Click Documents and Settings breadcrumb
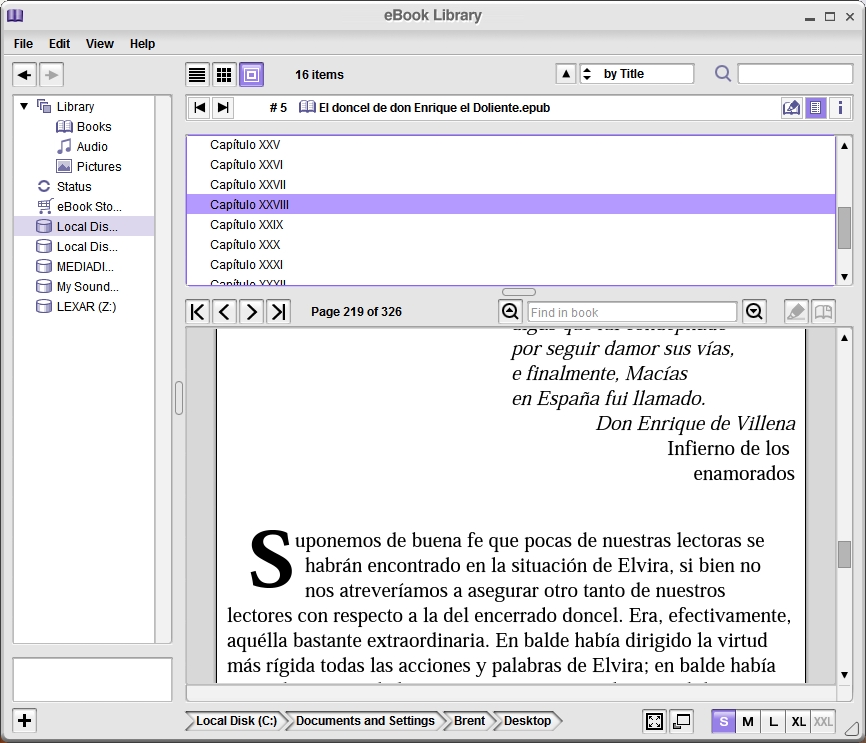 (x=365, y=721)
